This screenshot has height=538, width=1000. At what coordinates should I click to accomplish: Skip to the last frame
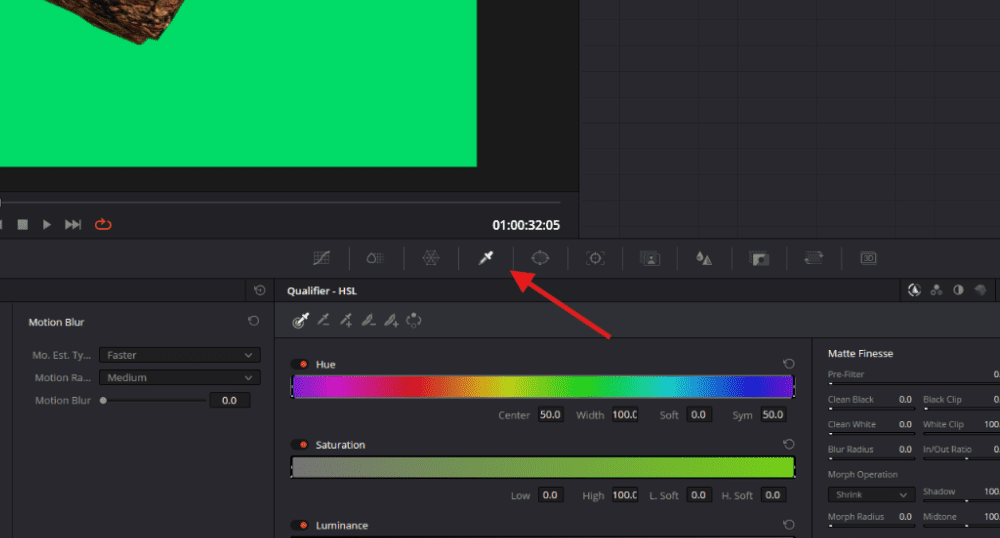[73, 224]
